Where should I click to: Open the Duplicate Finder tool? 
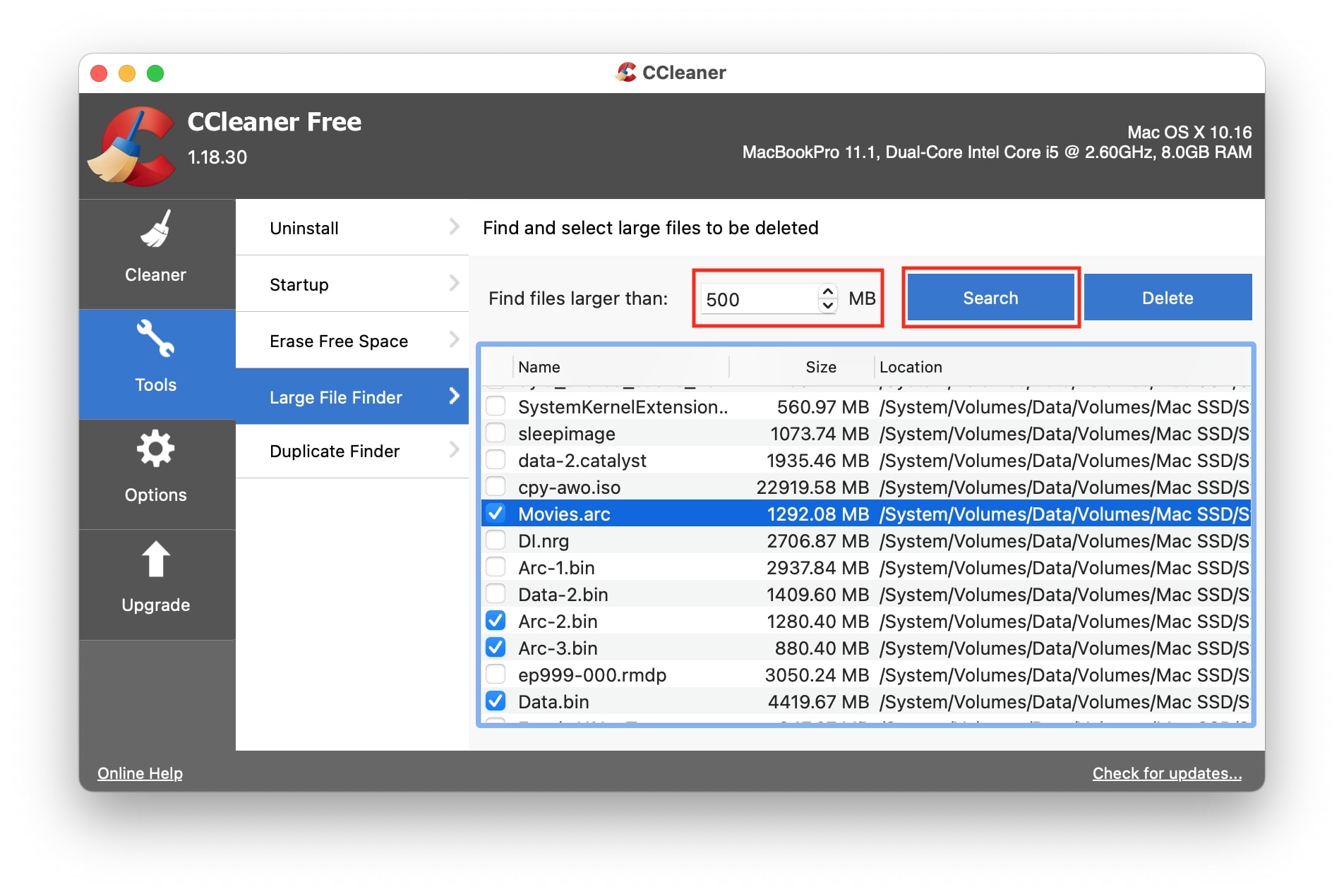[x=352, y=452]
